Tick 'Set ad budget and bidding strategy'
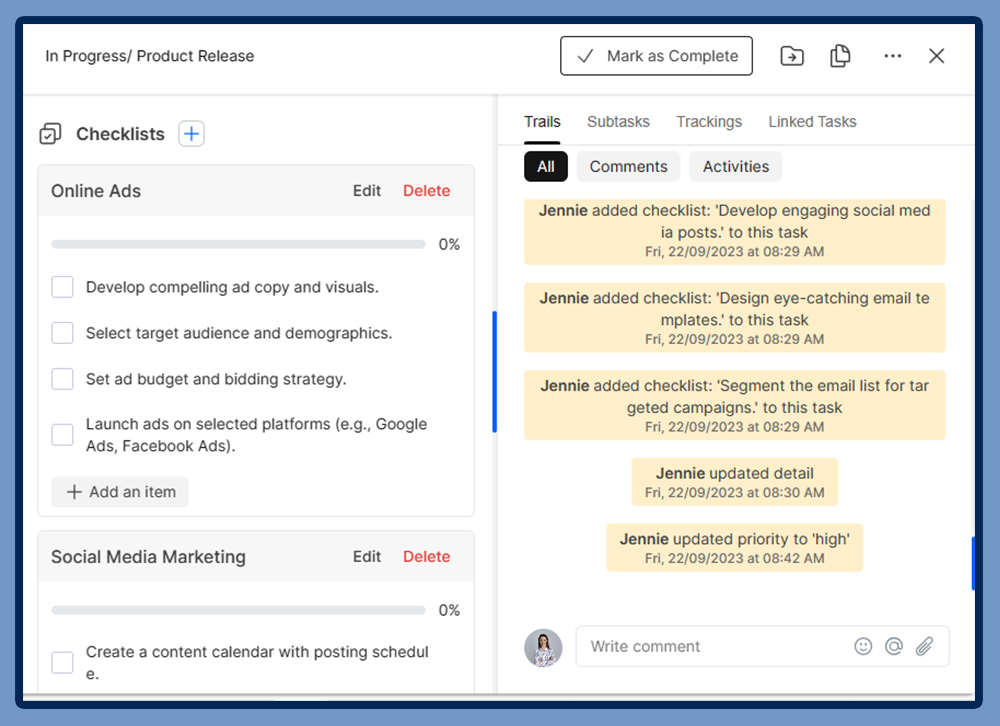This screenshot has height=726, width=1000. coord(62,379)
